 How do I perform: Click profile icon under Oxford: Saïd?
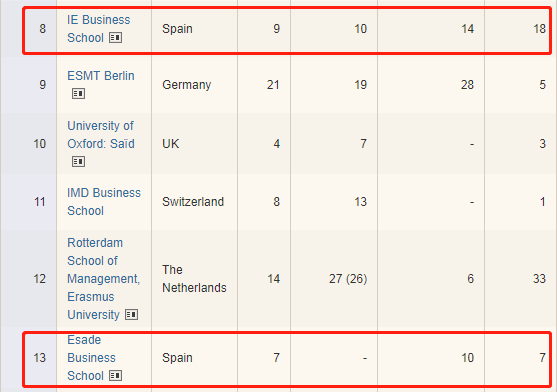[x=79, y=162]
